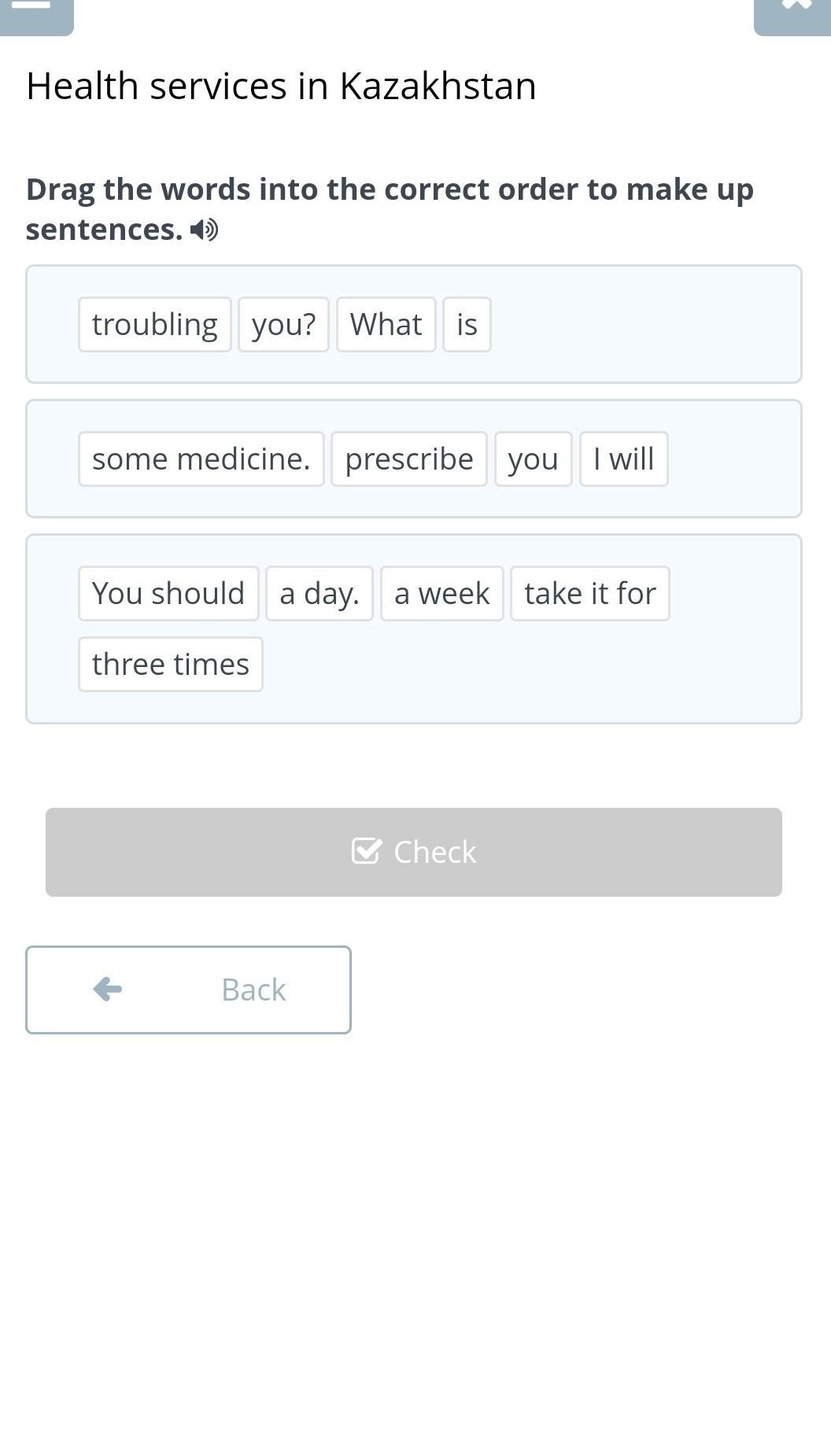Select the 'I will' tile

click(623, 459)
